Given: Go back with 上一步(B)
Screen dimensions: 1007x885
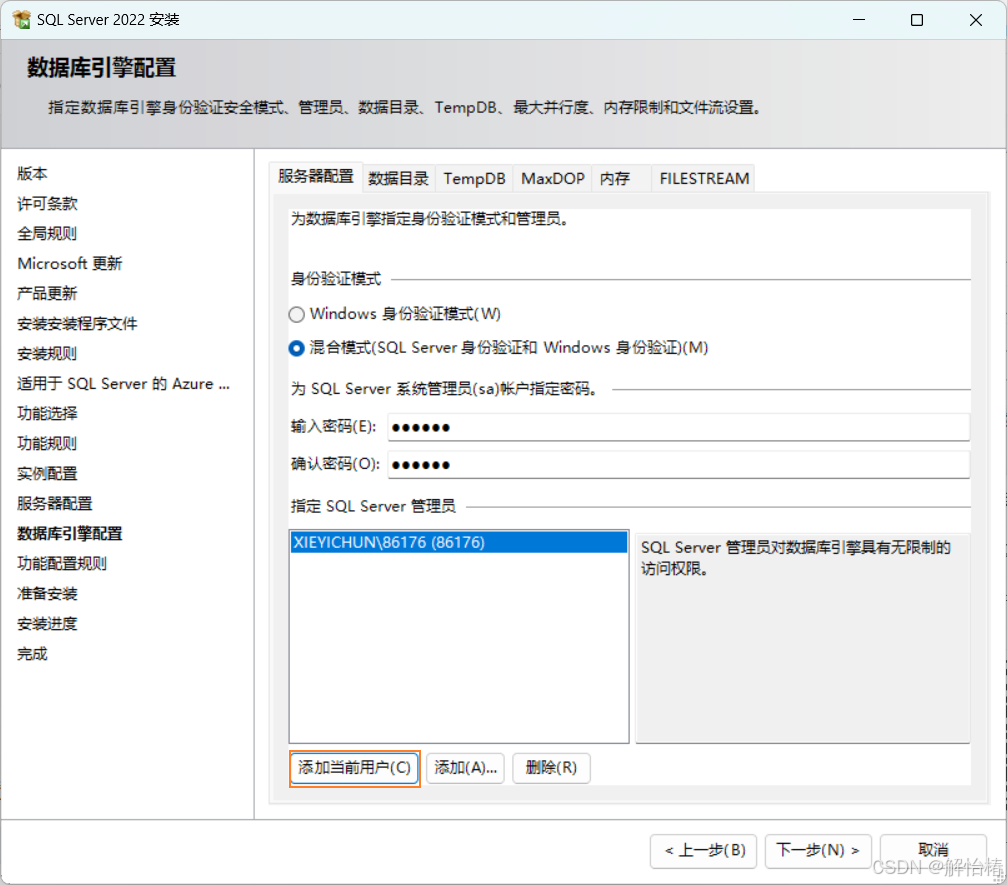Looking at the screenshot, I should pos(703,851).
